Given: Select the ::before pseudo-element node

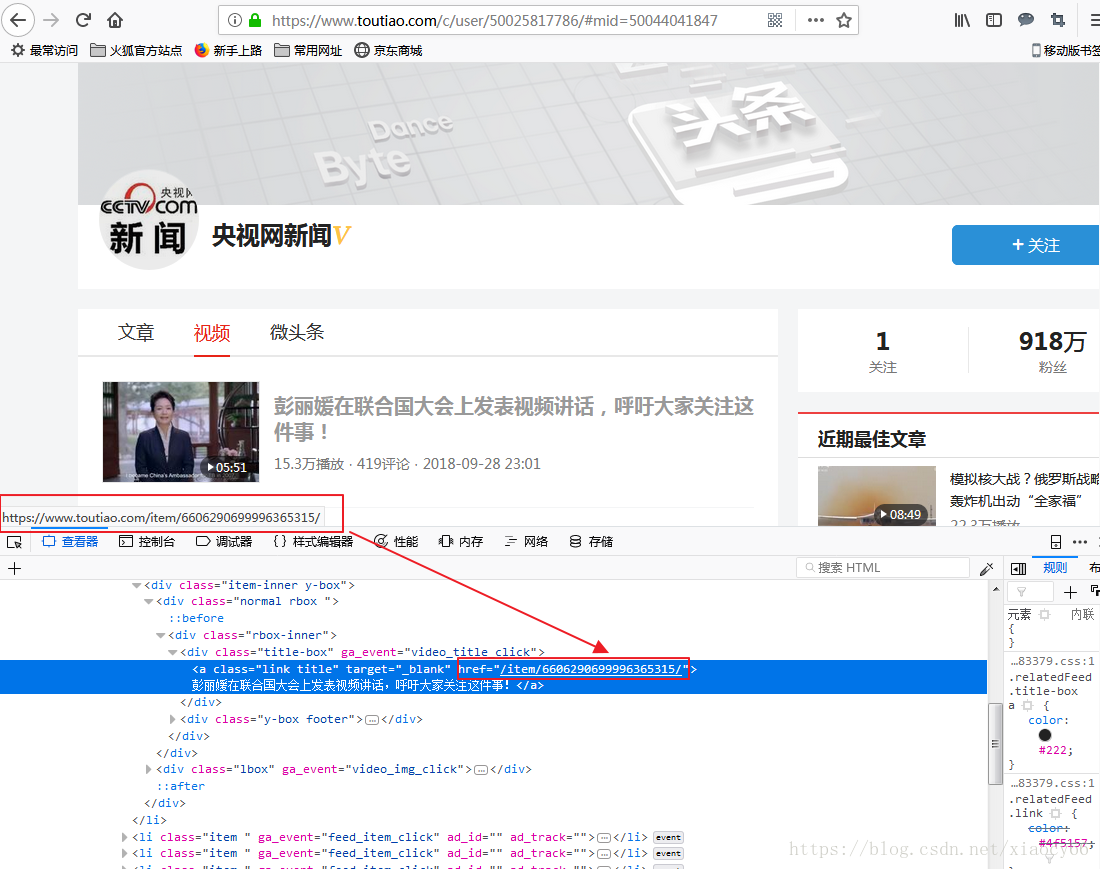Looking at the screenshot, I should click(x=196, y=619).
